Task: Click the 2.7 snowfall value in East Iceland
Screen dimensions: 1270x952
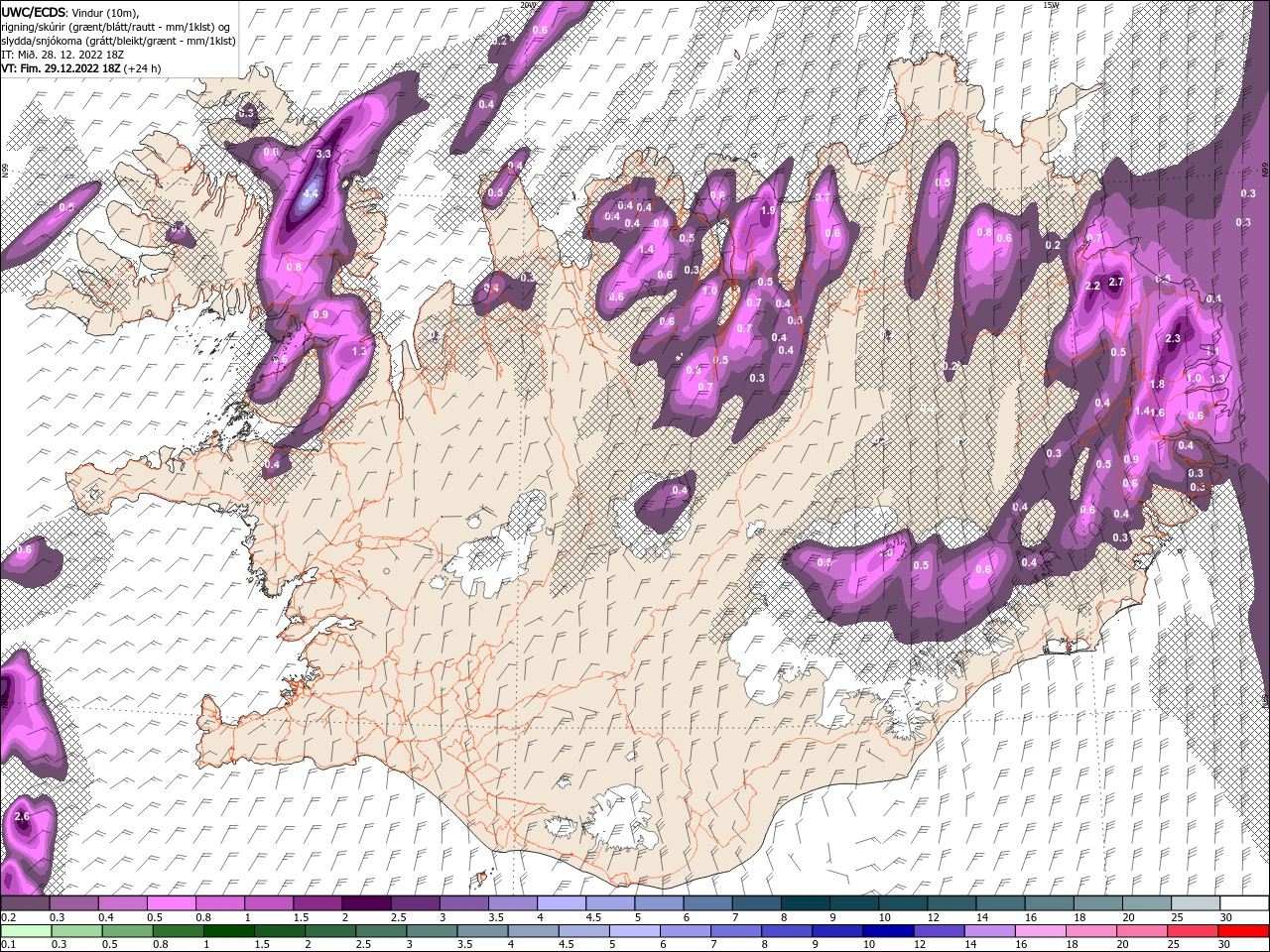Action: (1116, 283)
